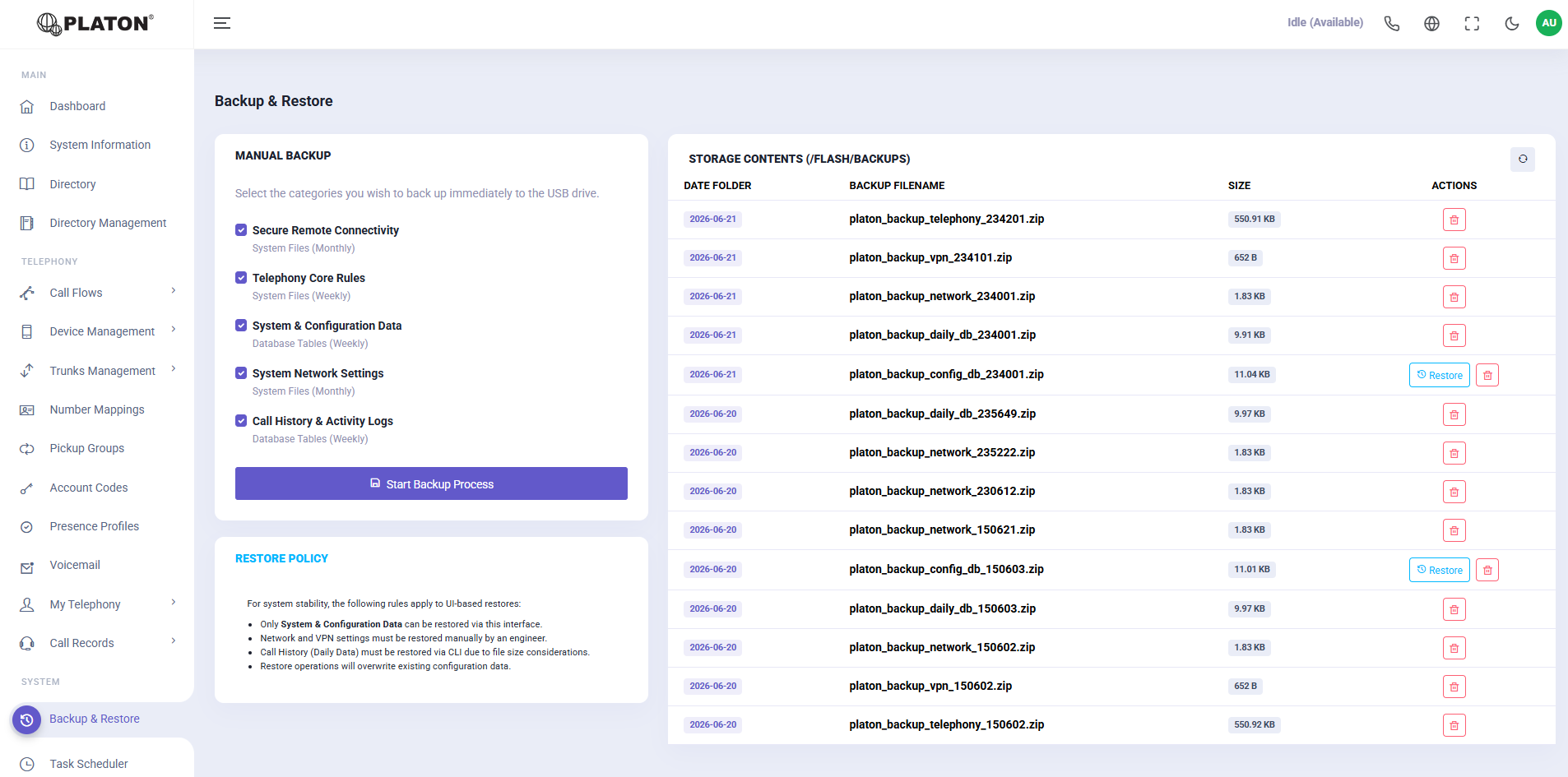This screenshot has height=777, width=1568.
Task: Open the language globe icon
Action: click(1432, 23)
